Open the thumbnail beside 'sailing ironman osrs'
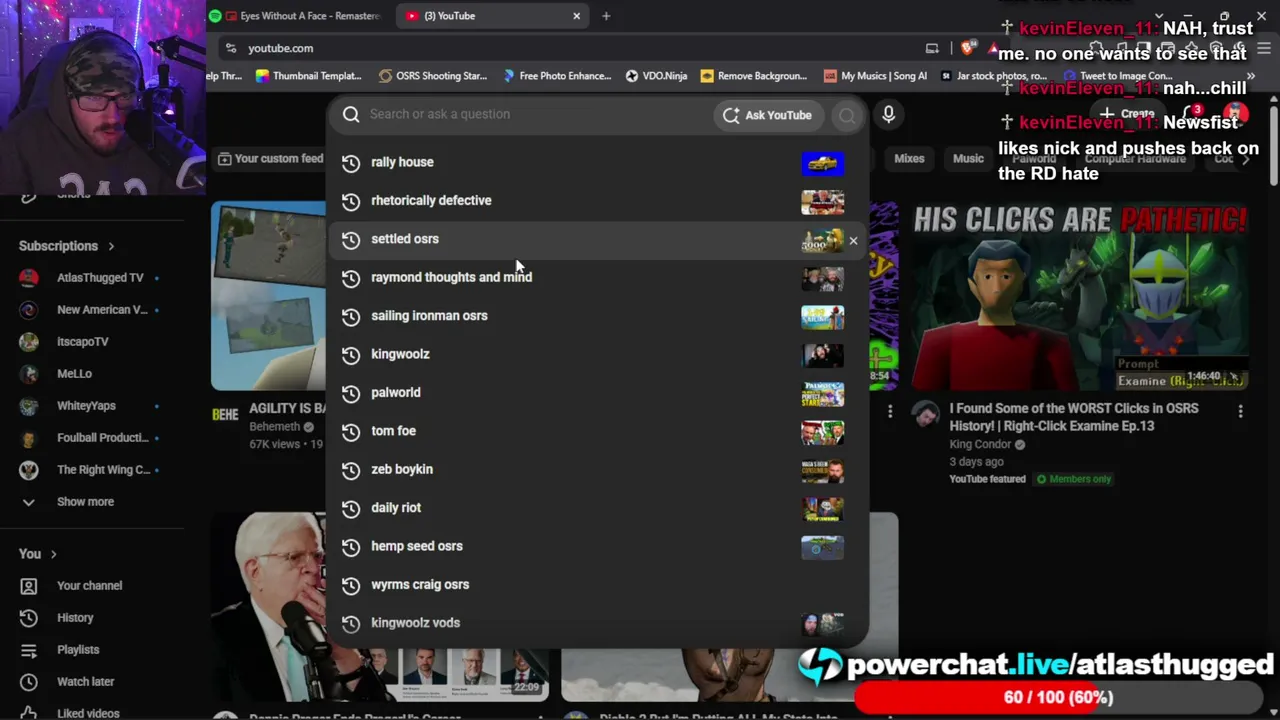The image size is (1280, 720). 822,317
